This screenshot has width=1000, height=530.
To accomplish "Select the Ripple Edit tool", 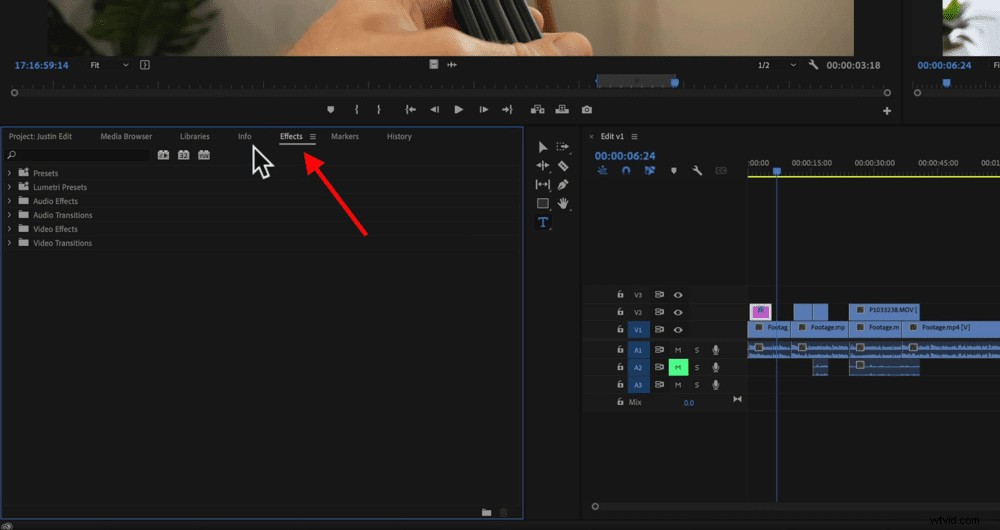I will tap(543, 166).
